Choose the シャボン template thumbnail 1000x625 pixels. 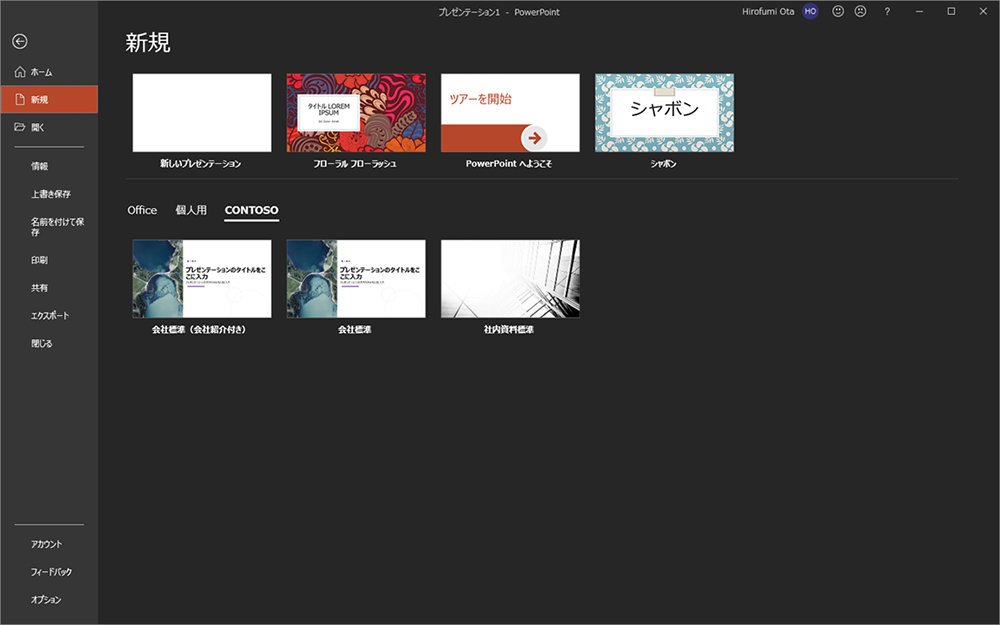coord(665,113)
